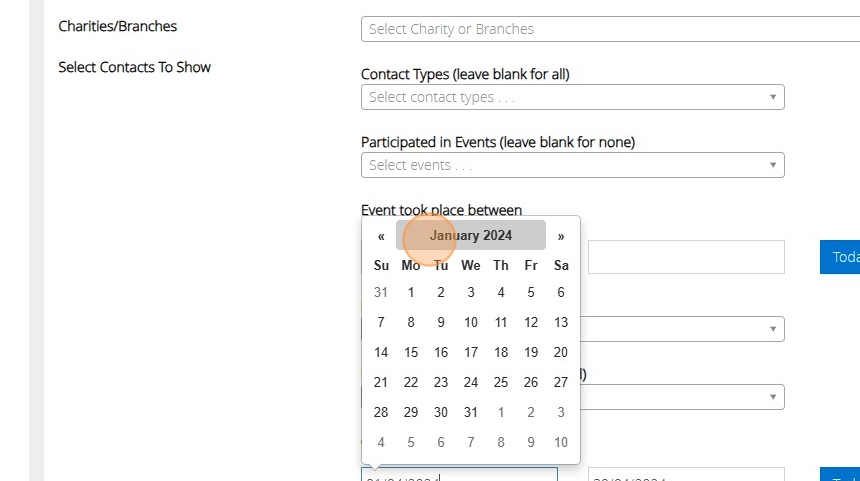Viewport: 860px width, 481px height.
Task: Click the event end date input field
Action: (686, 257)
